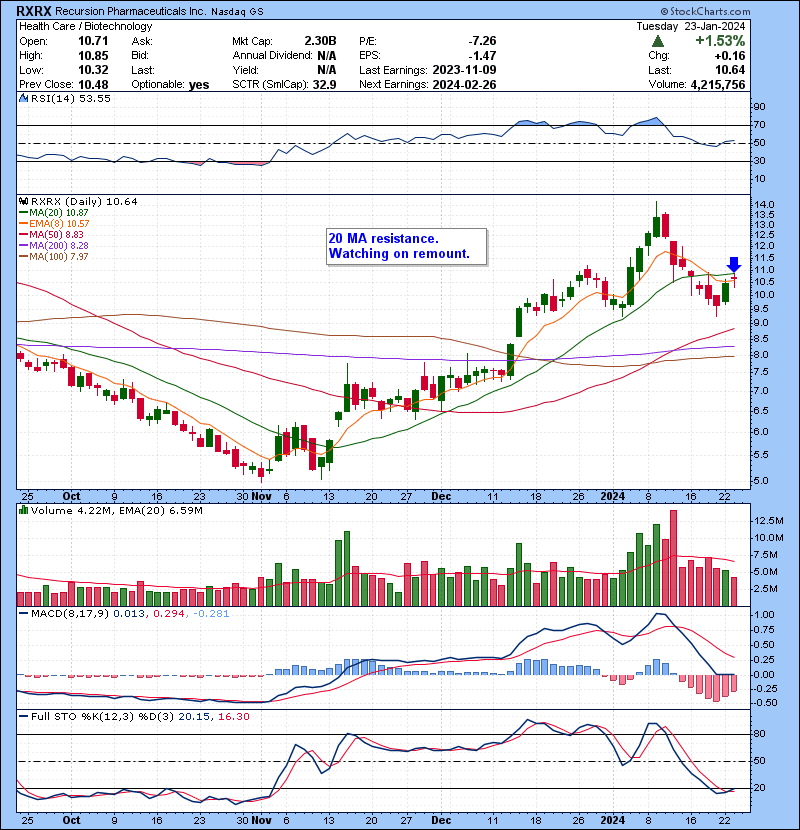Click the EPS value -1.47

click(x=482, y=56)
